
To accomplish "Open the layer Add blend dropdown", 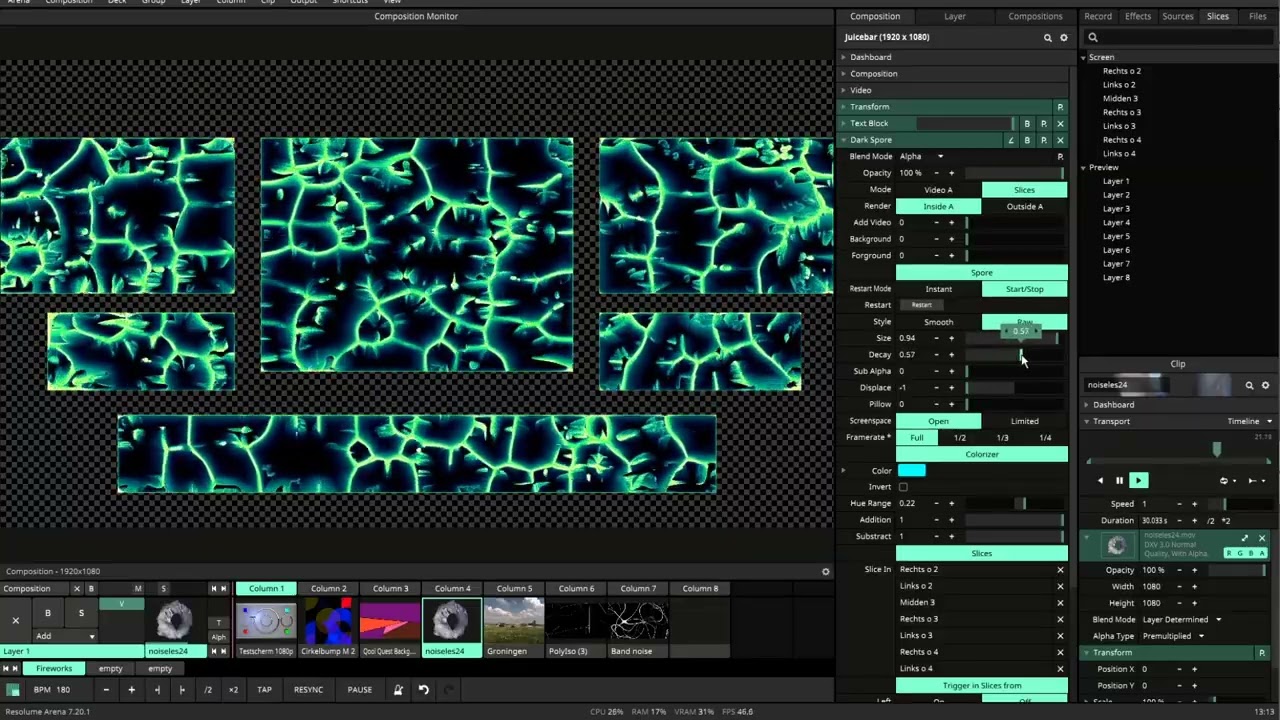I will coord(65,636).
